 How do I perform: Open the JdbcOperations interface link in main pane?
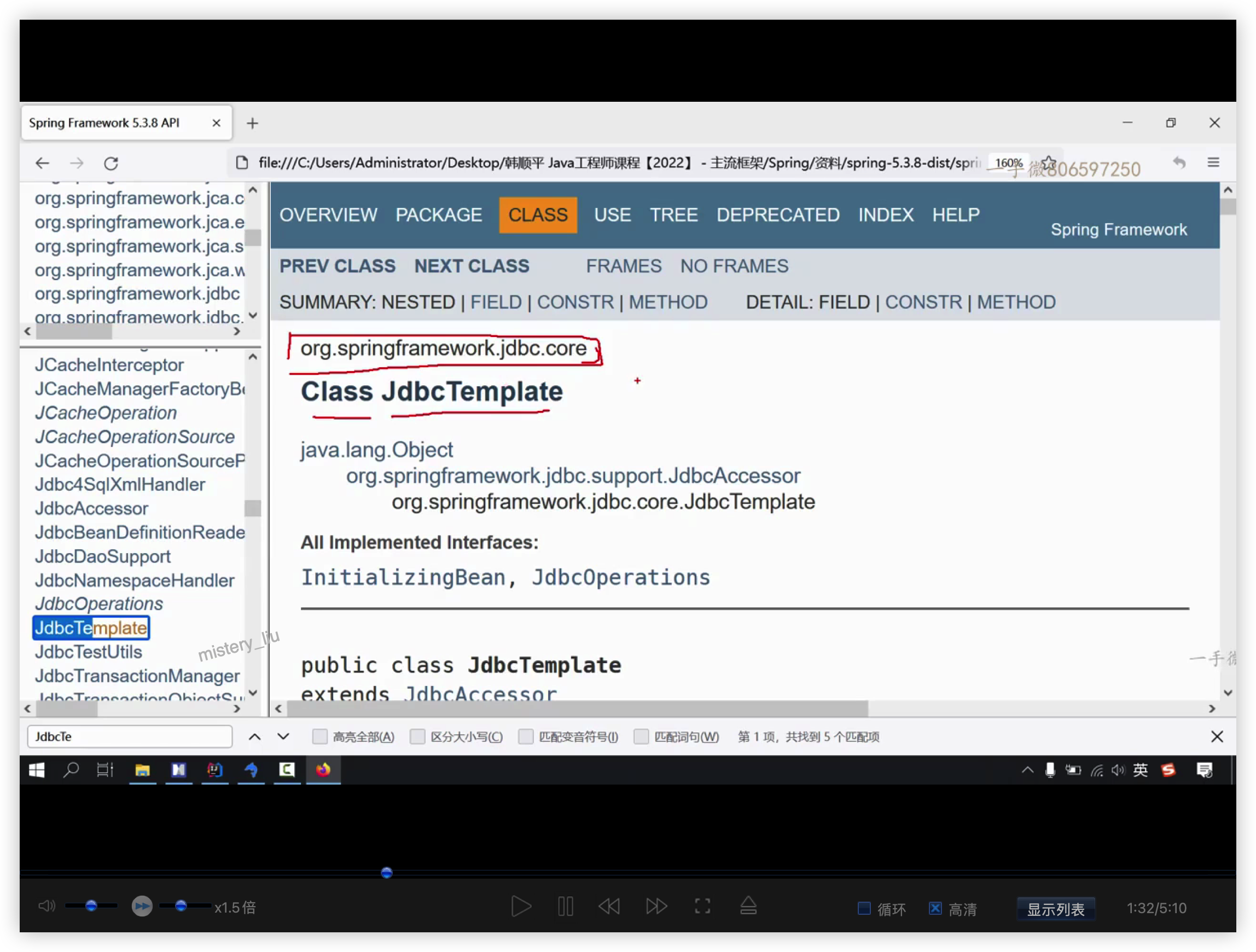(621, 578)
